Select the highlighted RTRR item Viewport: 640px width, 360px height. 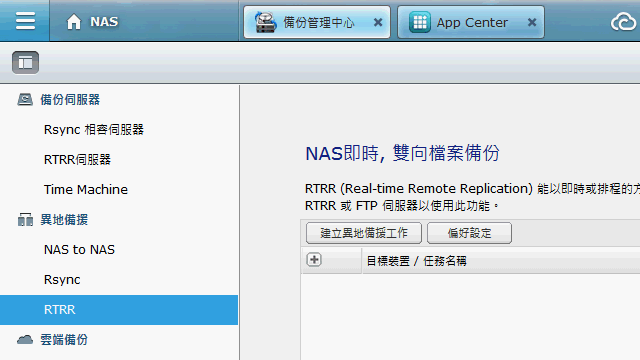[x=119, y=310]
